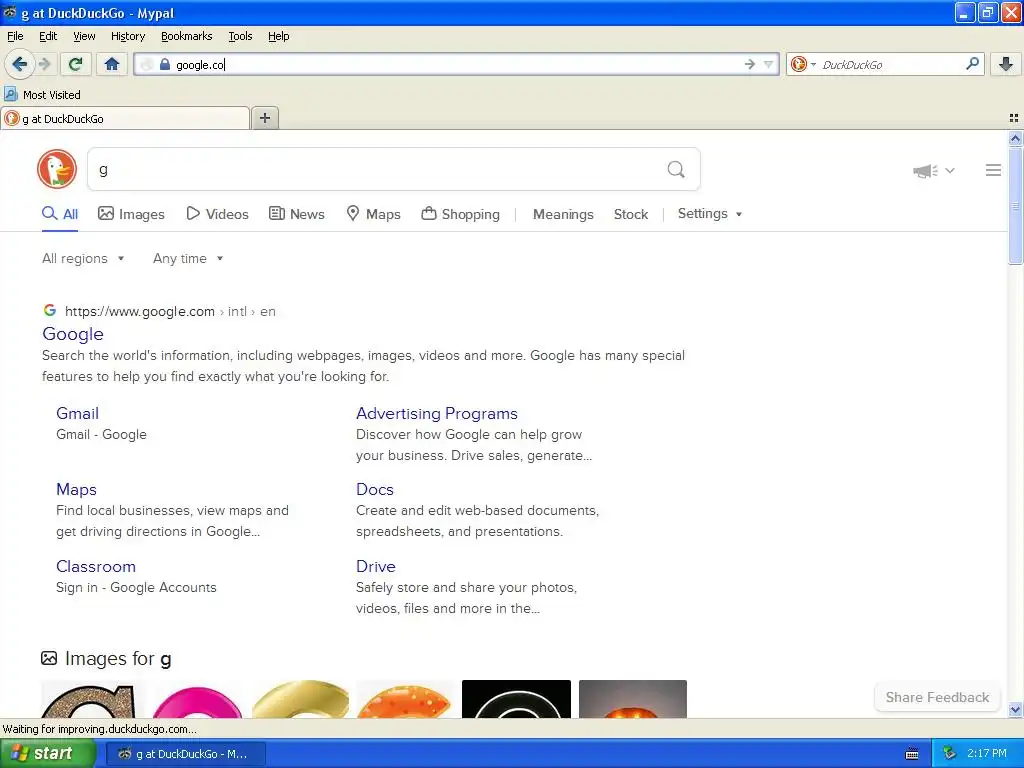Screen dimensions: 1024x768
Task: Click the DuckDuckGo logo
Action: coord(57,169)
